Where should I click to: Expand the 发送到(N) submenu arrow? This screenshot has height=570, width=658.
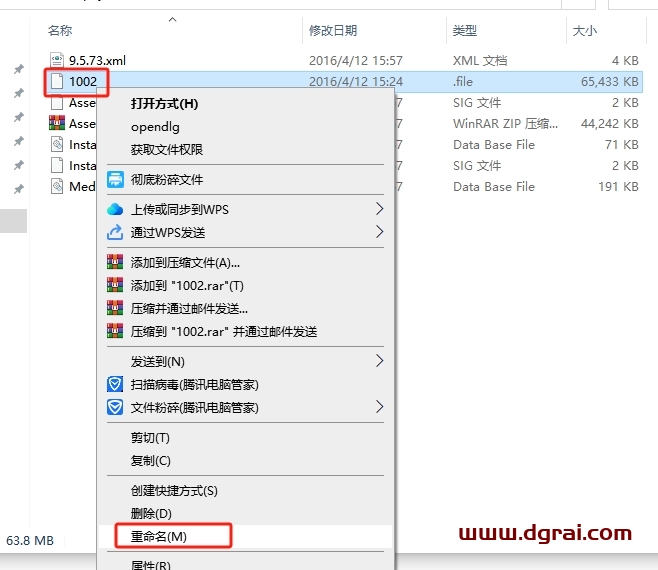tap(379, 361)
